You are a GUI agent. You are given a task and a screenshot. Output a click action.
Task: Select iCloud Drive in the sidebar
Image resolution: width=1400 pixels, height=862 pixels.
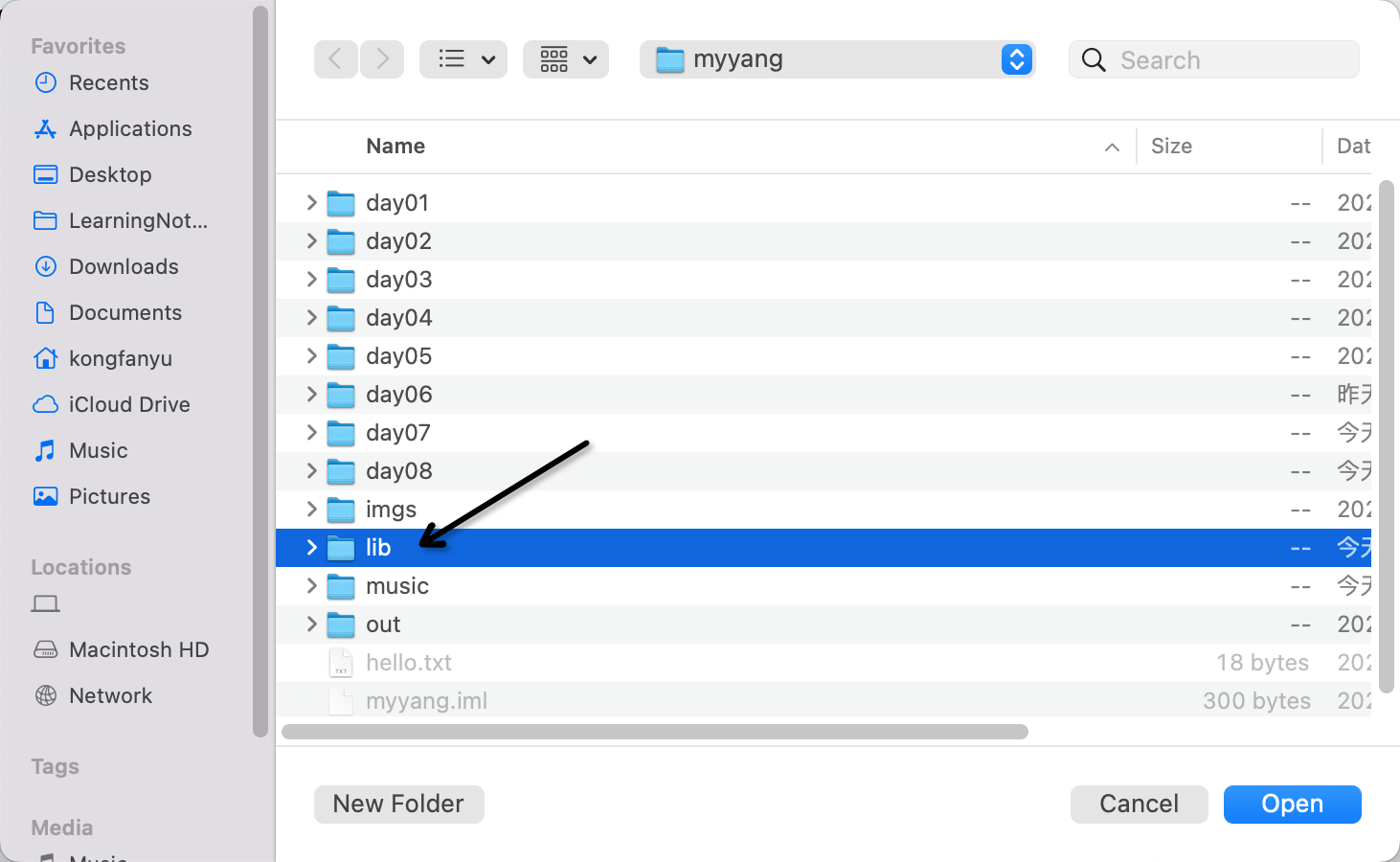pos(129,405)
